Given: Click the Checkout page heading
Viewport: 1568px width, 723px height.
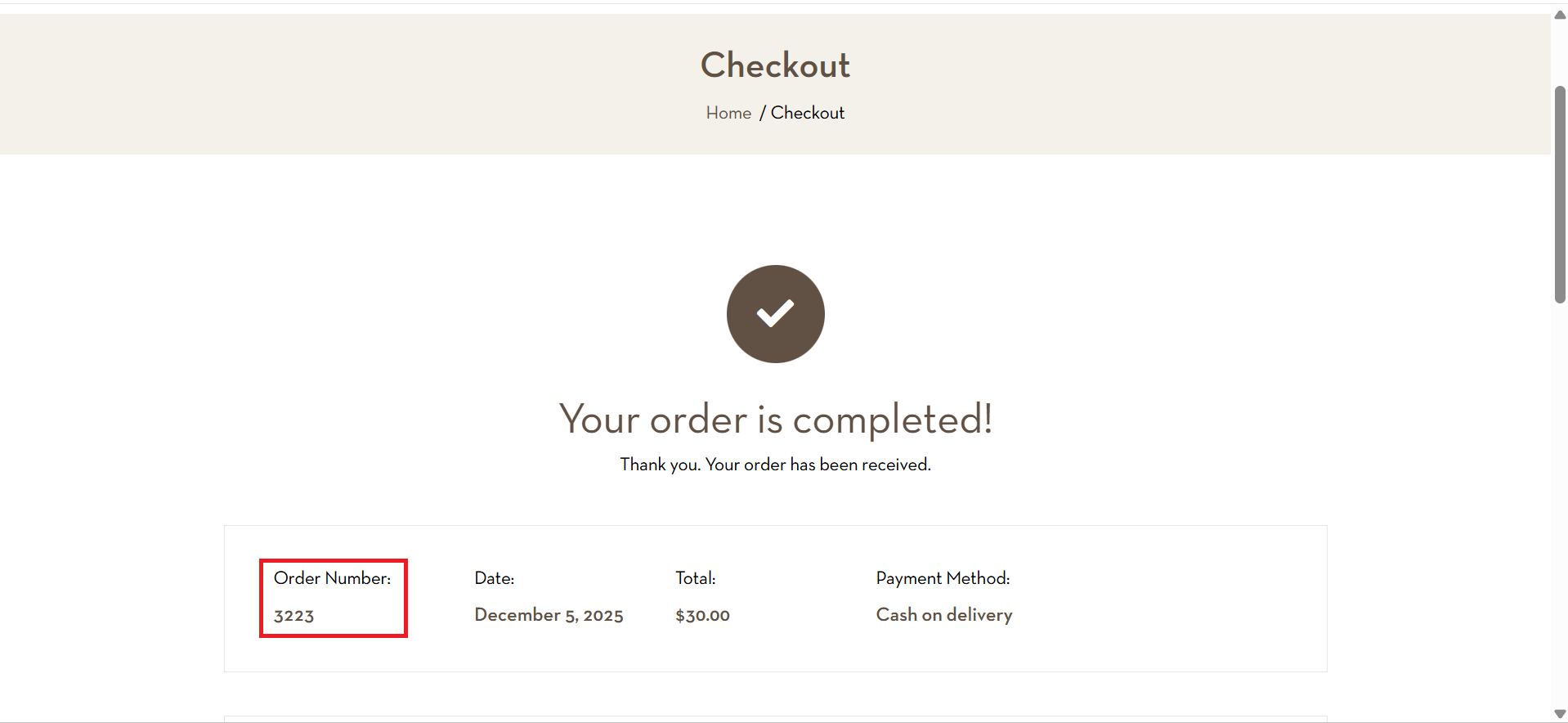Looking at the screenshot, I should pyautogui.click(x=775, y=65).
